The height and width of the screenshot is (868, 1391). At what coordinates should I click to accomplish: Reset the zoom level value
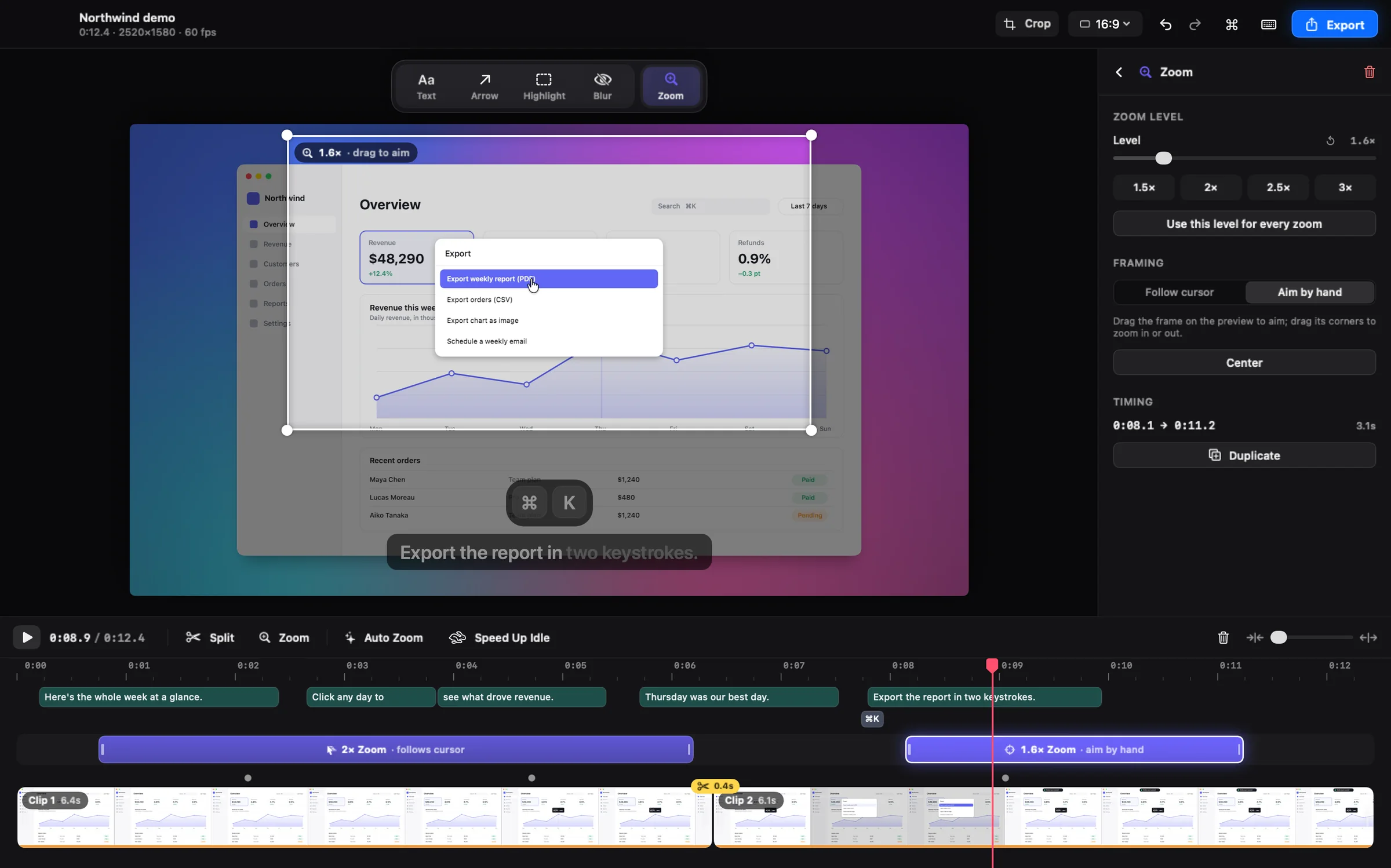point(1331,141)
